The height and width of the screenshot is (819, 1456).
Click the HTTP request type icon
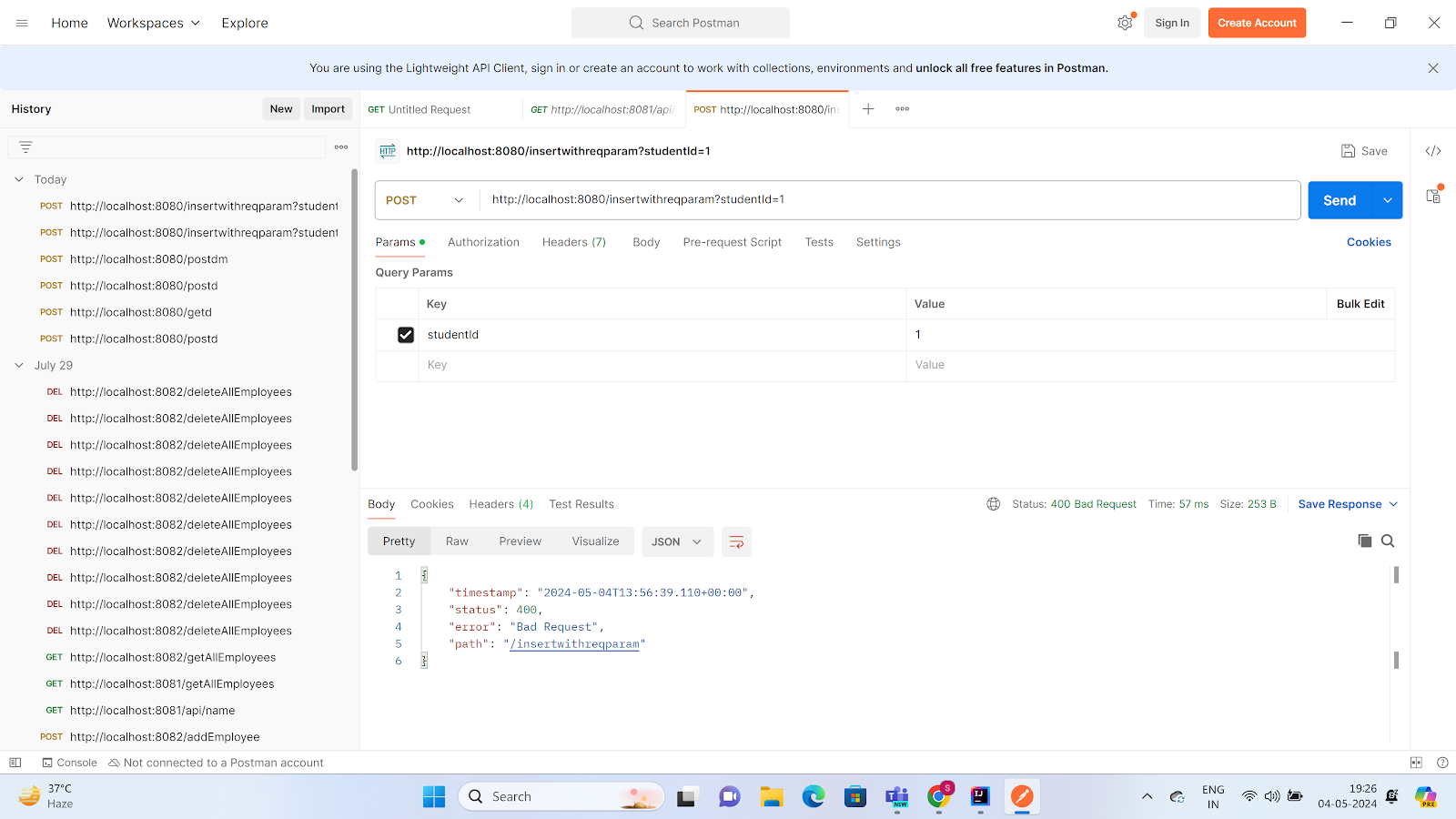click(x=388, y=151)
